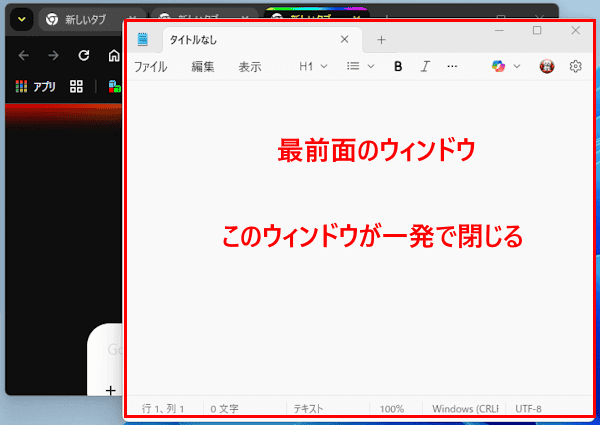Expand the Copilot dropdown chevron
This screenshot has width=600, height=425.
517,67
